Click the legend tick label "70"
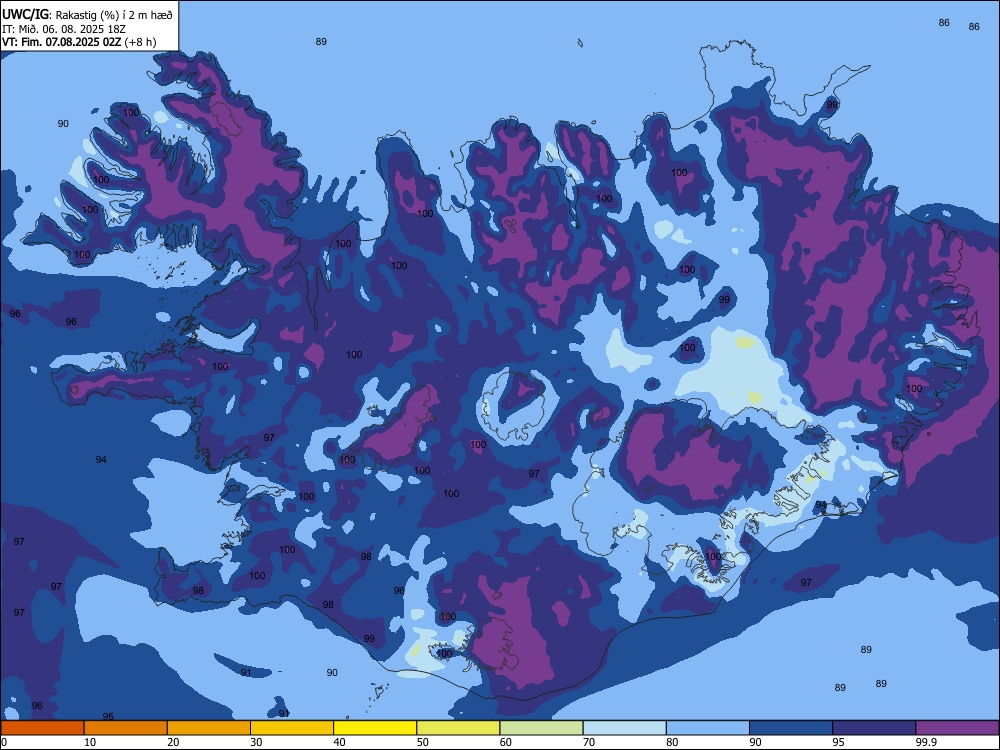This screenshot has height=750, width=1000. point(589,742)
